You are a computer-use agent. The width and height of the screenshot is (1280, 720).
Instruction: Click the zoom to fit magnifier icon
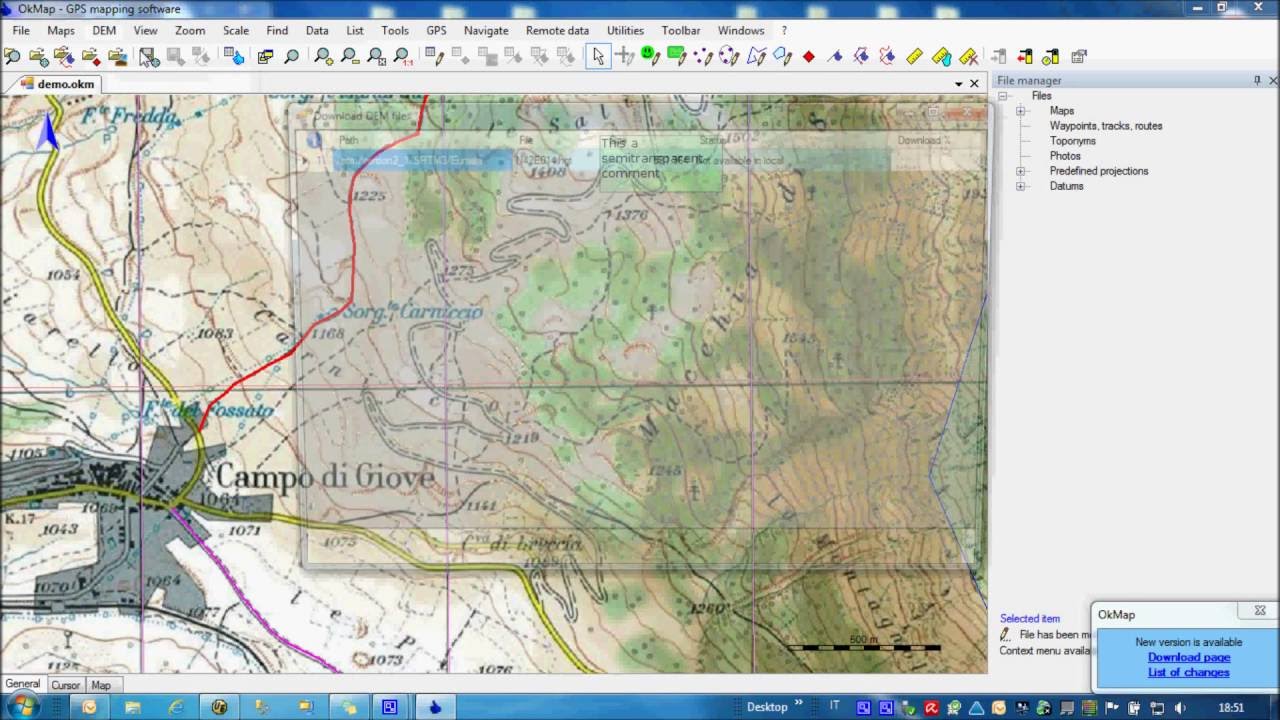click(x=376, y=56)
